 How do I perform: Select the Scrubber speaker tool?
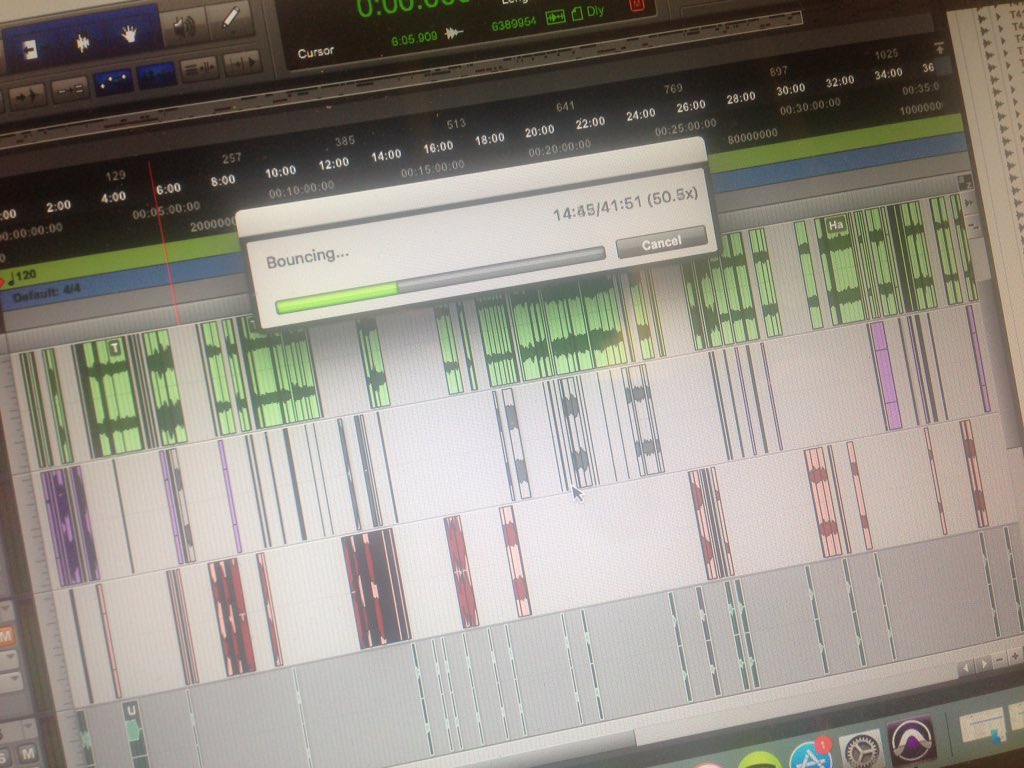(x=185, y=27)
